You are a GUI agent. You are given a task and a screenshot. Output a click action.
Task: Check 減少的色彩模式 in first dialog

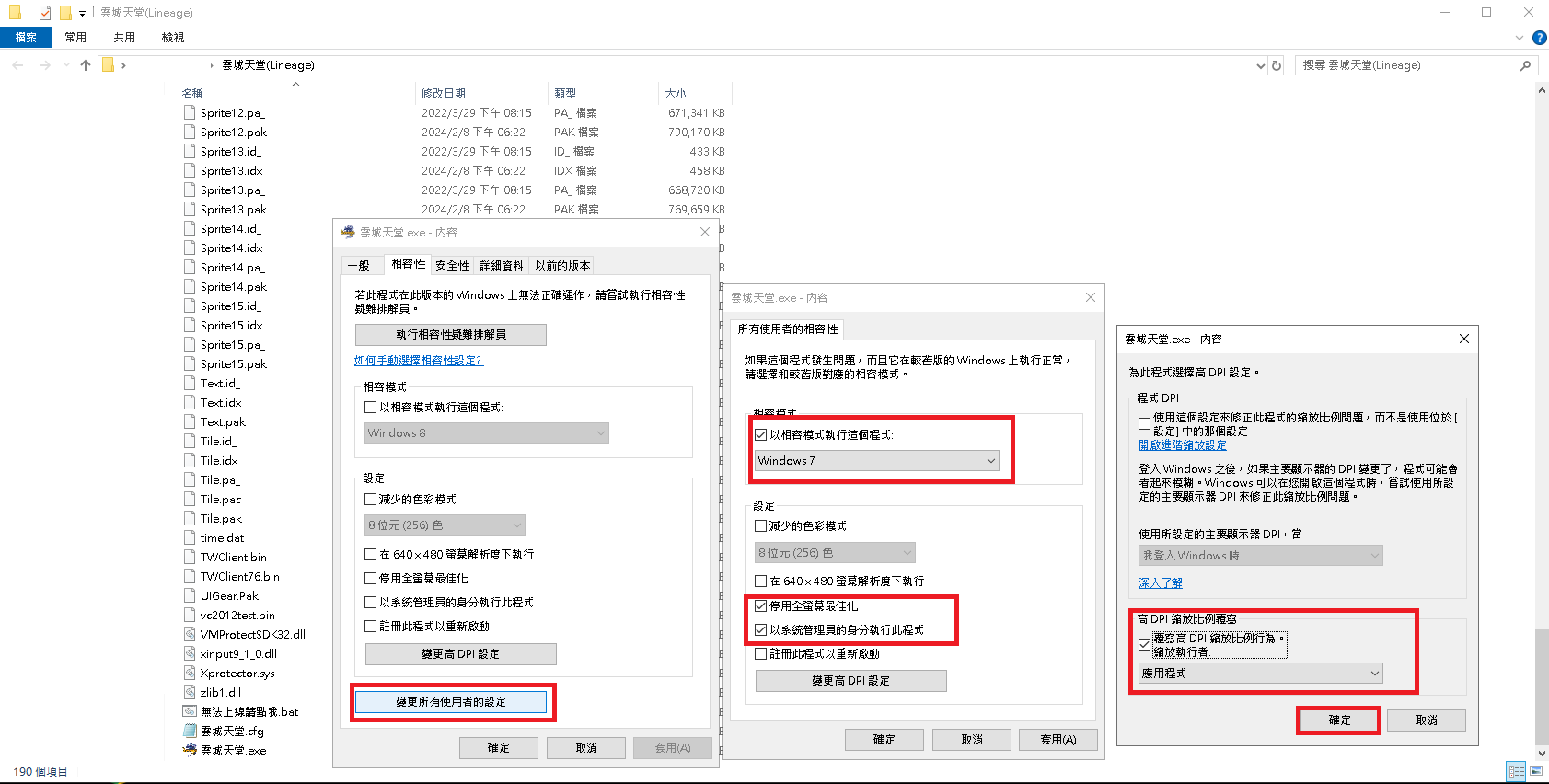point(370,499)
